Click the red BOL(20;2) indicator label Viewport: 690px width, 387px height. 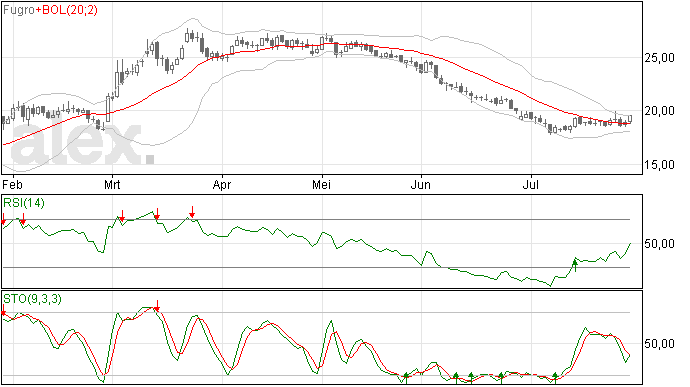[70, 10]
